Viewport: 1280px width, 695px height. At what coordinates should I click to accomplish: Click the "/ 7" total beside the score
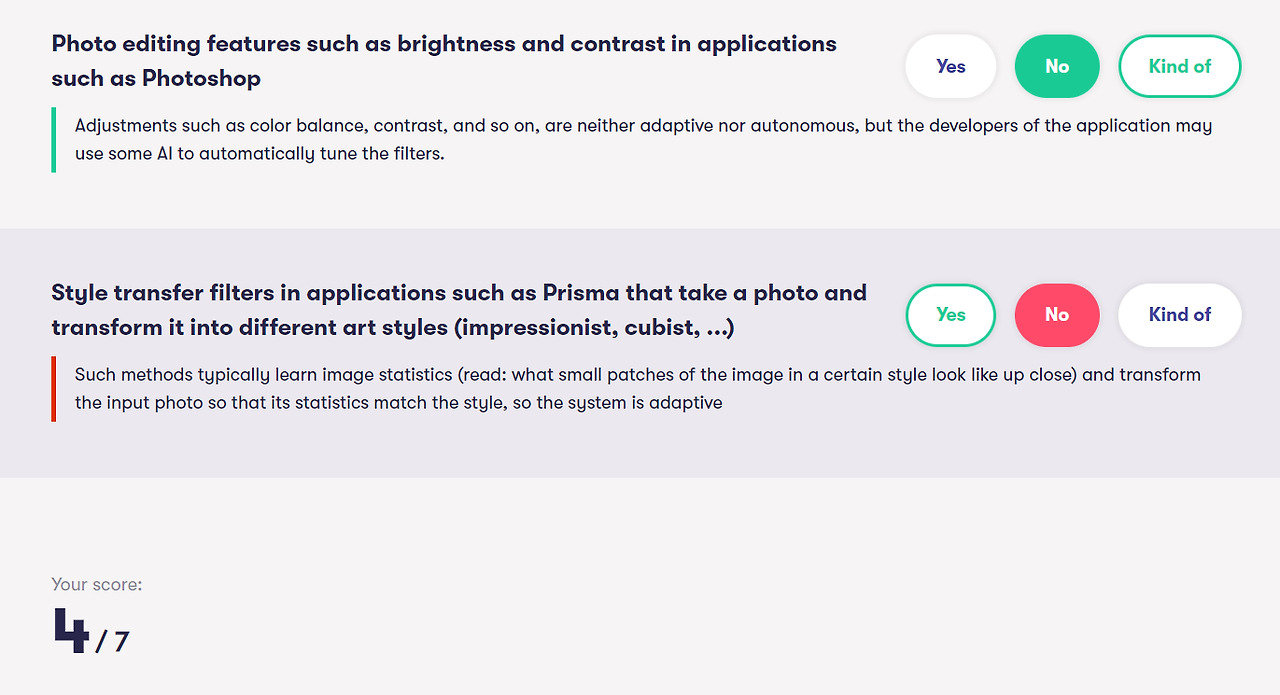113,641
